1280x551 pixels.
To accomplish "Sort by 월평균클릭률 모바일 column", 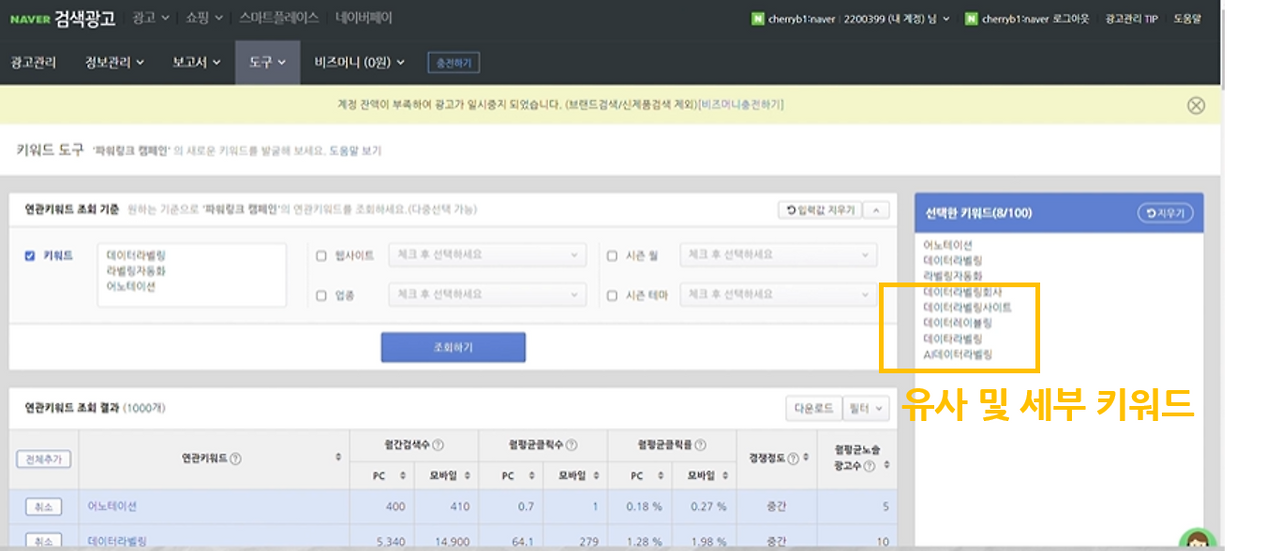I will point(725,476).
